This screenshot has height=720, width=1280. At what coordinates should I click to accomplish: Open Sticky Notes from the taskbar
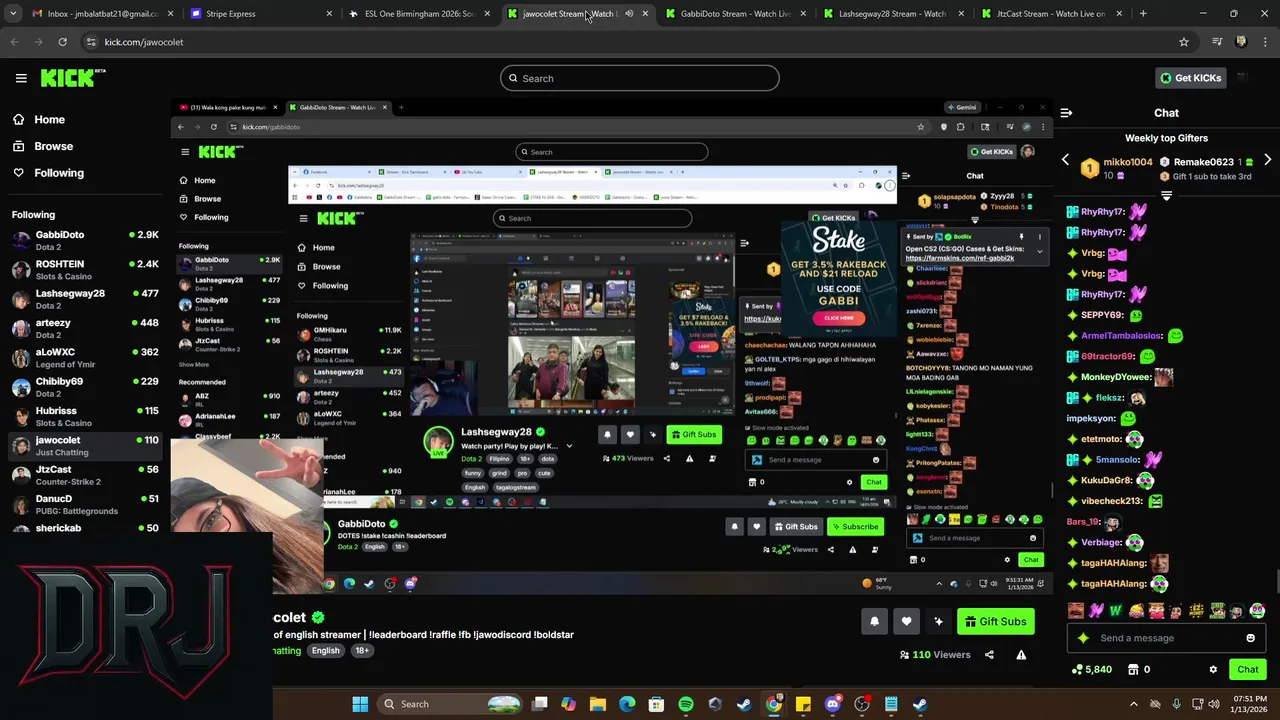(x=803, y=704)
